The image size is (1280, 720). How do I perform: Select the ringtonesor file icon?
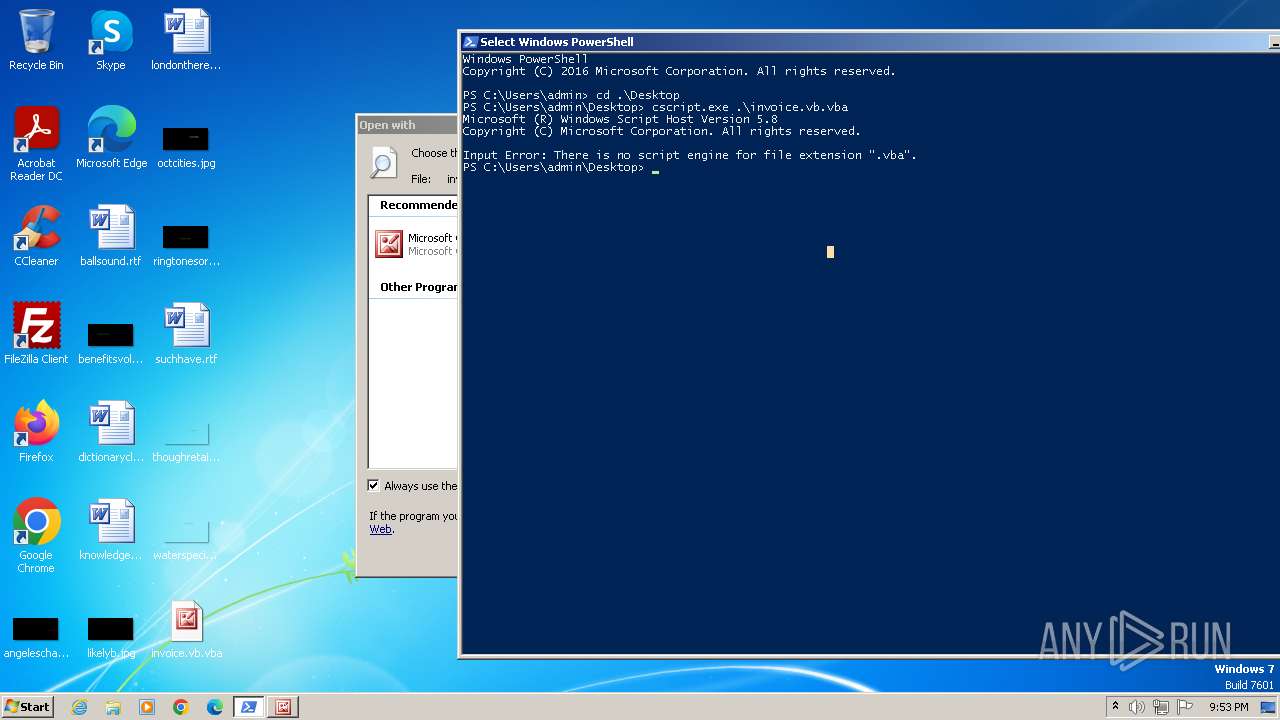click(x=186, y=244)
